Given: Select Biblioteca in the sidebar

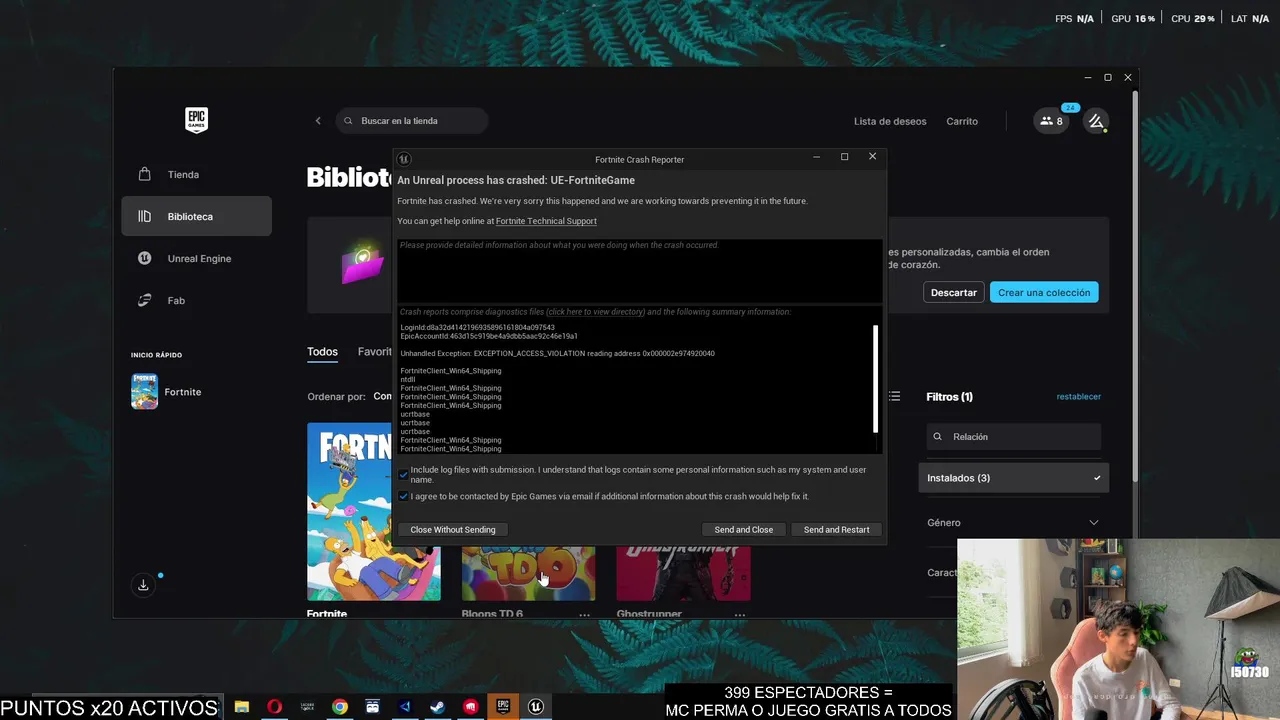Looking at the screenshot, I should tap(196, 216).
